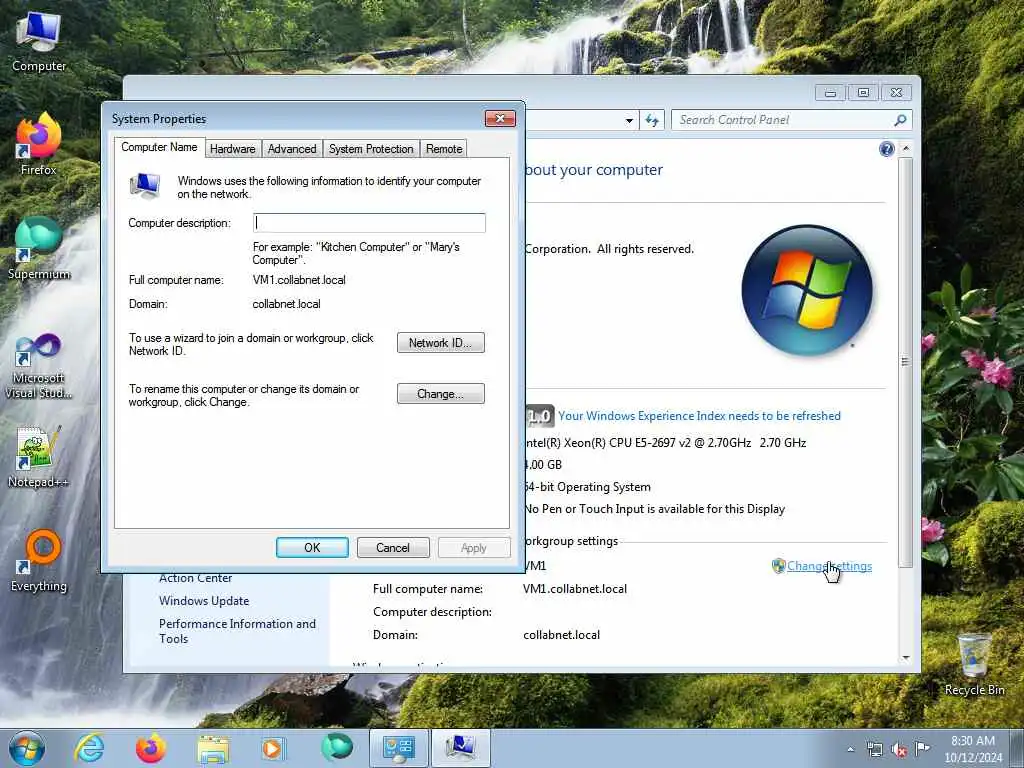
Task: Click the refresh button beside the address bar
Action: pyautogui.click(x=652, y=120)
